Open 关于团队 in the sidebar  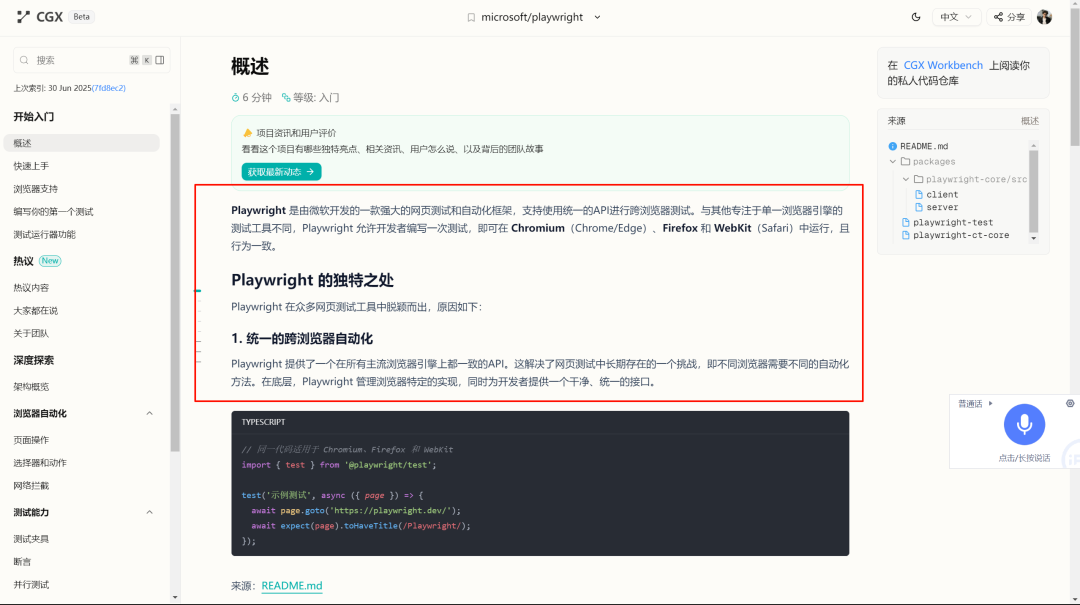(31, 333)
